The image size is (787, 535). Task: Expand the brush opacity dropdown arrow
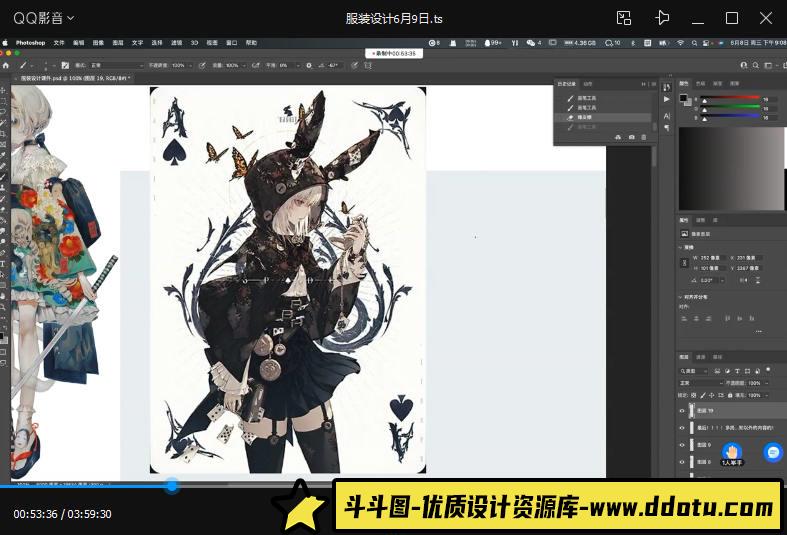click(x=190, y=66)
